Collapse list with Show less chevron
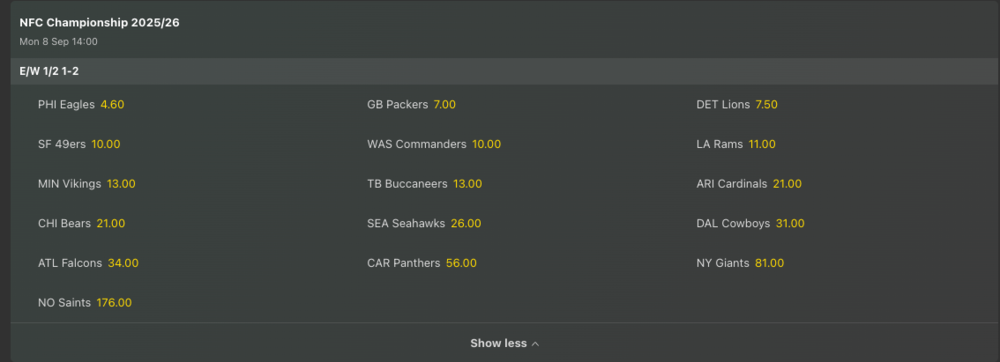This screenshot has width=1000, height=362. (504, 343)
